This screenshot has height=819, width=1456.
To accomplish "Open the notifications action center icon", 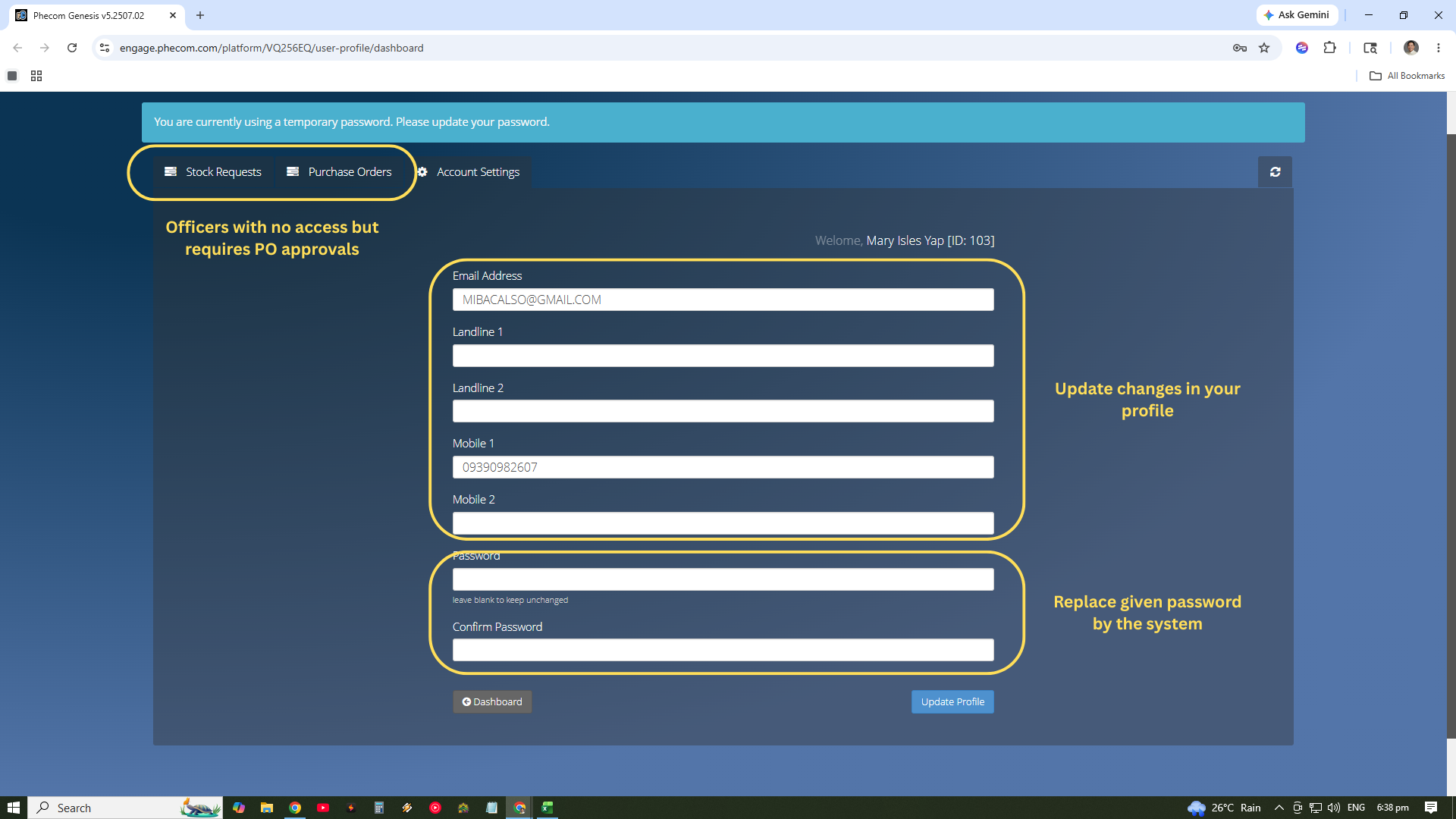I will click(x=1431, y=808).
